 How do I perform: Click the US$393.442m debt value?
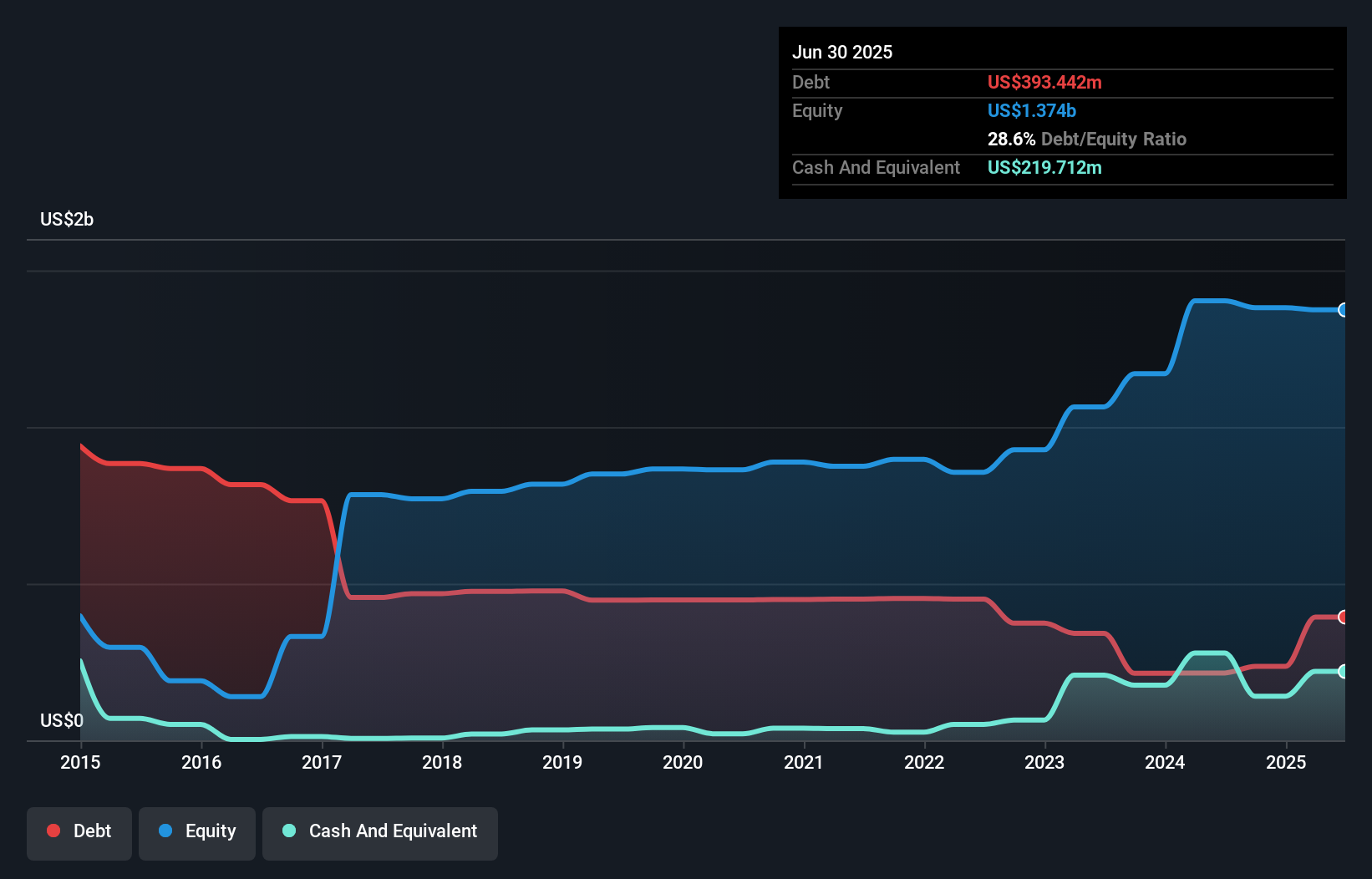[1044, 82]
